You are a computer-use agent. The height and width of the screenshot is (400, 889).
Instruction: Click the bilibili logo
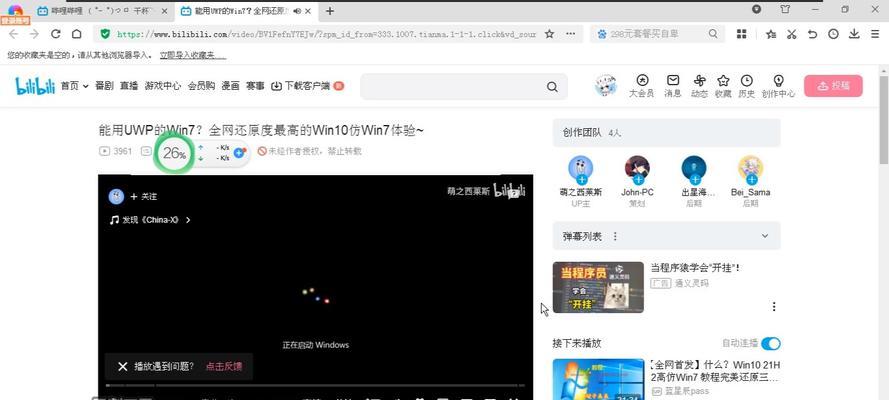click(35, 86)
